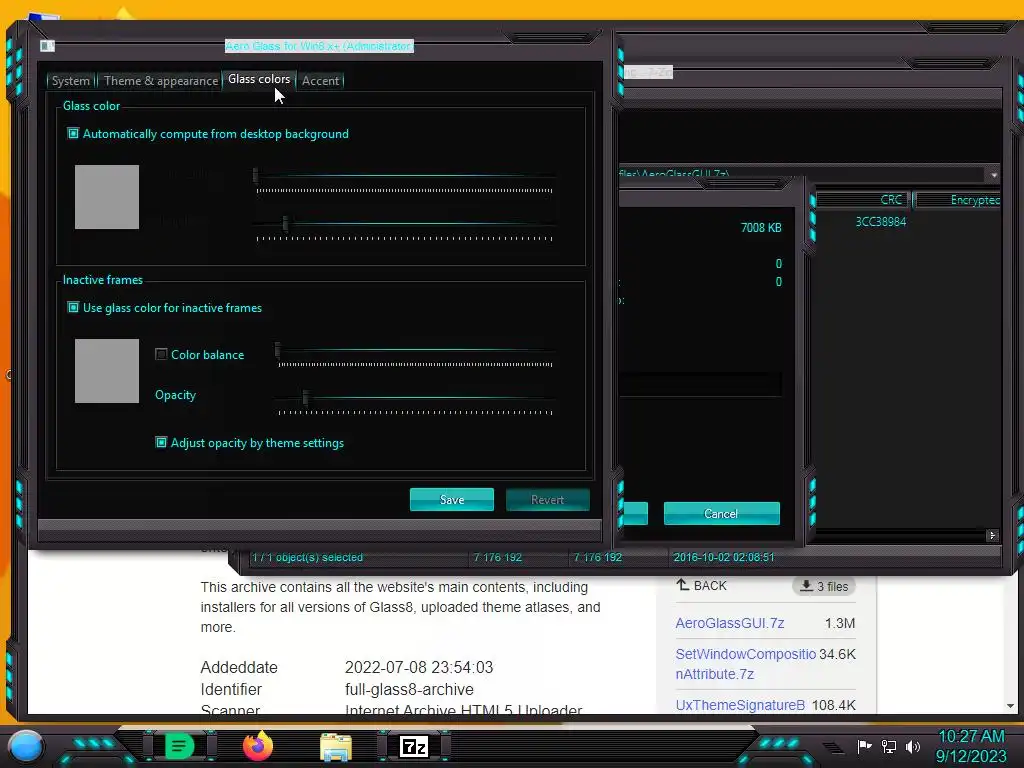
Task: Click the inactive frames Color balance slider
Action: point(415,353)
